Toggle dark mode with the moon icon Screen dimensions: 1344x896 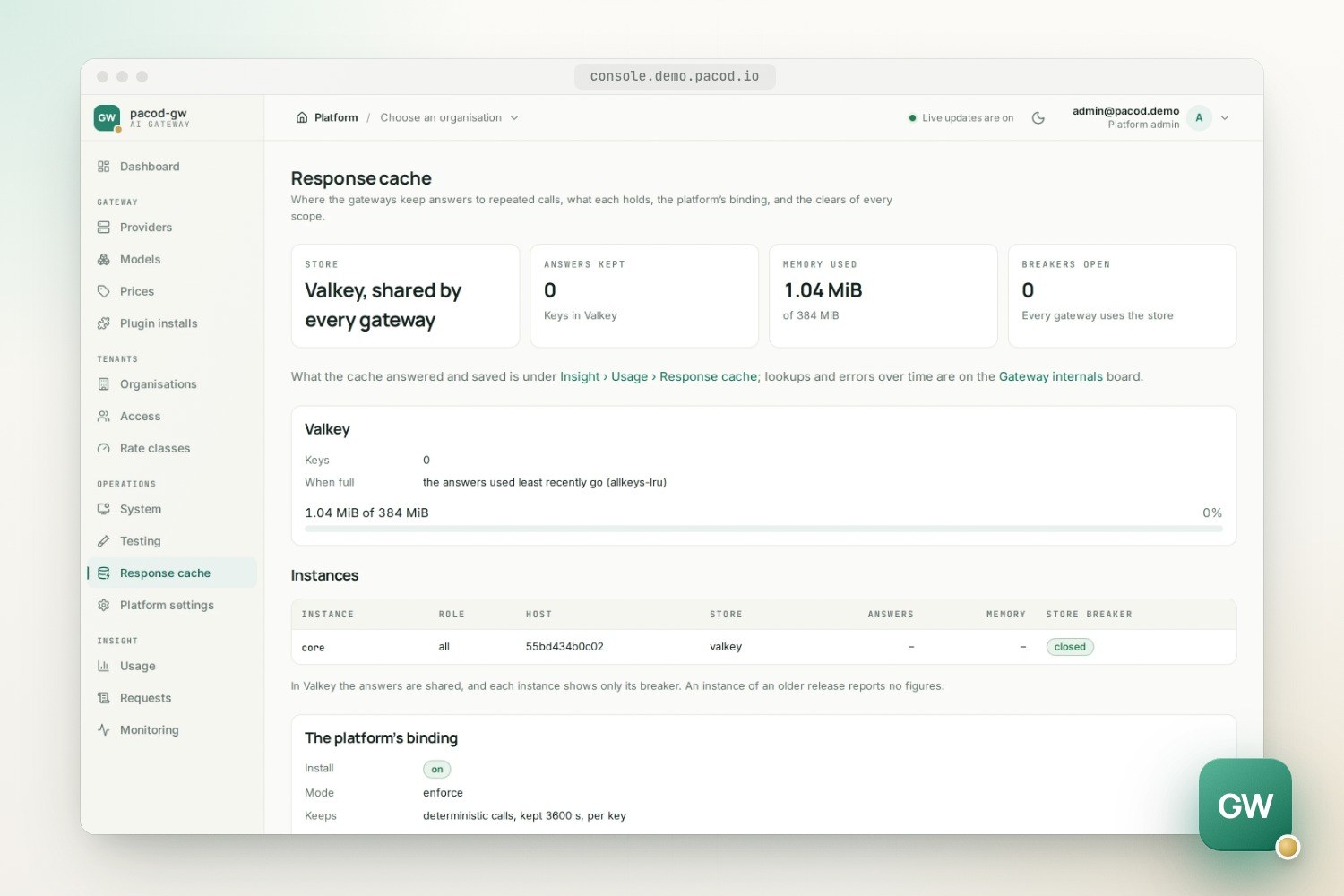1038,118
